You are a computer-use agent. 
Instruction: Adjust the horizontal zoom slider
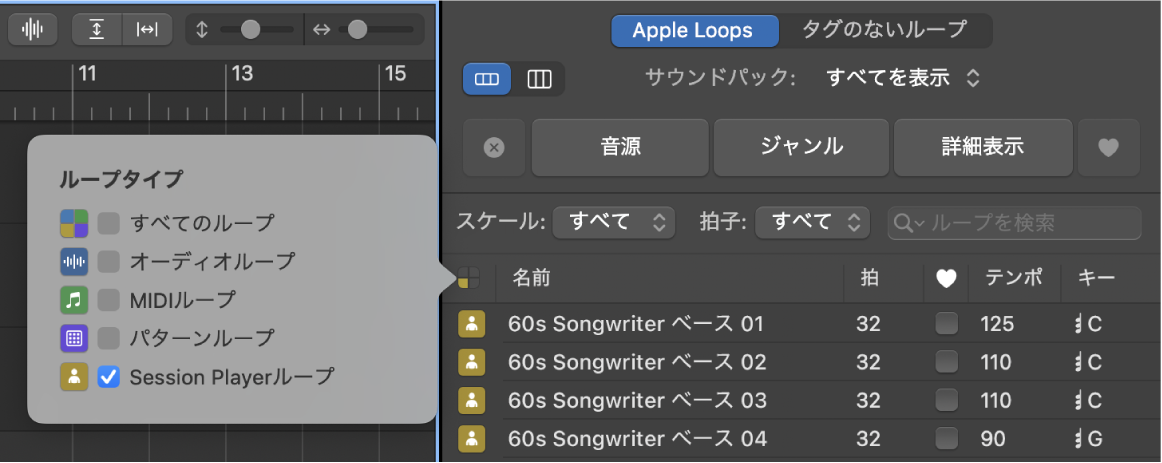pos(358,30)
